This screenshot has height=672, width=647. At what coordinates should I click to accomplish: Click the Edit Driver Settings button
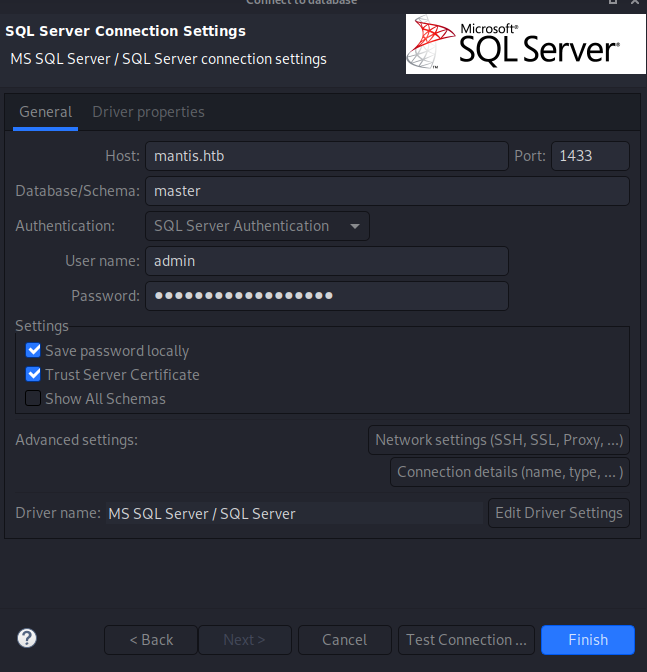[x=558, y=513]
